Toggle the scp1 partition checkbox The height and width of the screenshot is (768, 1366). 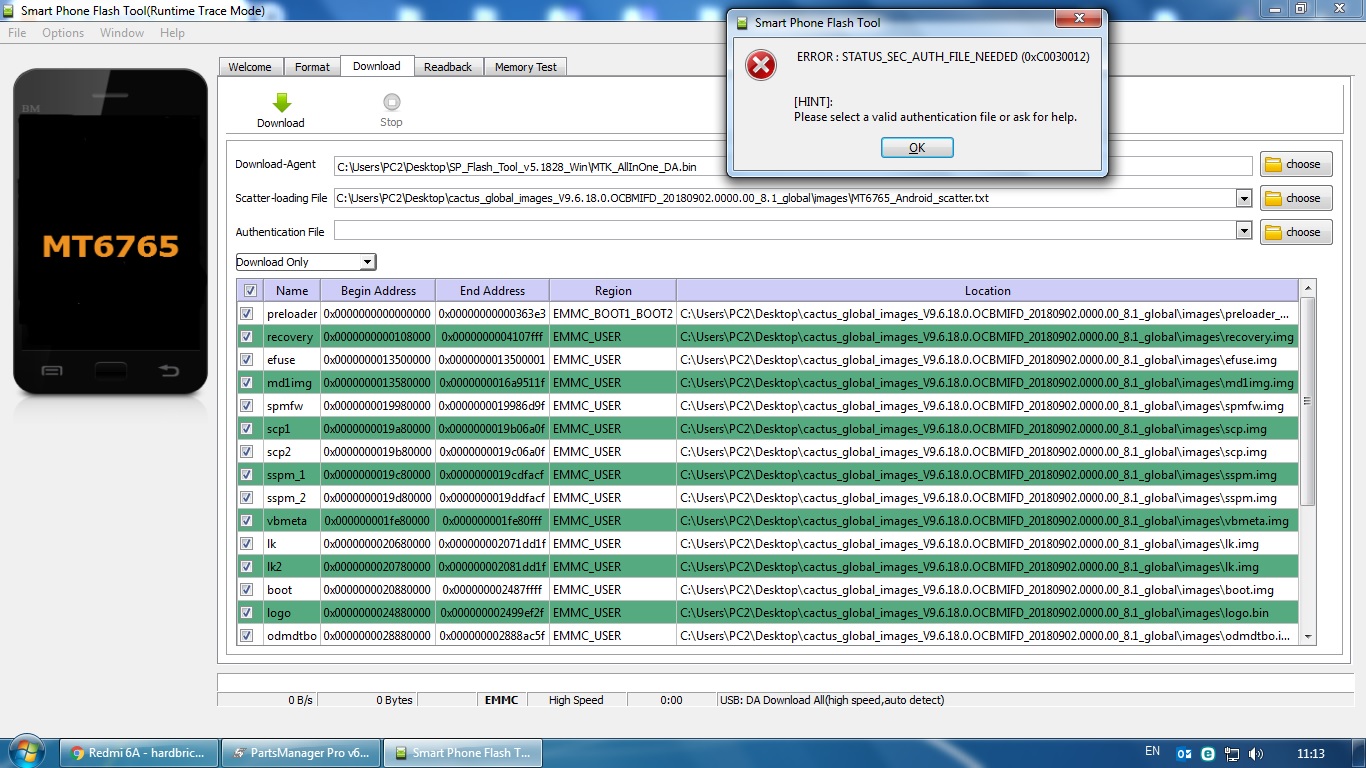coord(246,429)
